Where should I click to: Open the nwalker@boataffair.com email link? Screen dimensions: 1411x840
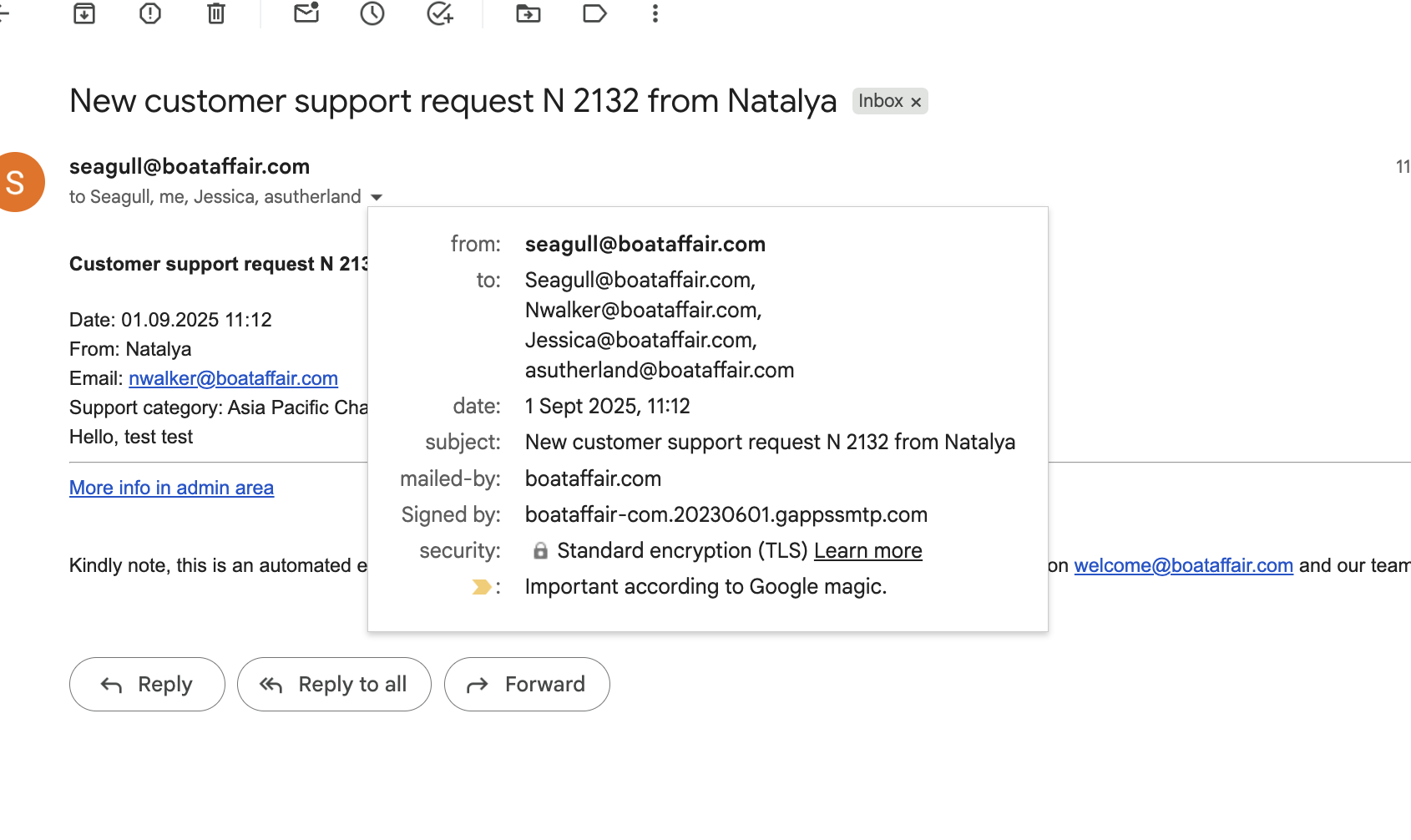233,378
